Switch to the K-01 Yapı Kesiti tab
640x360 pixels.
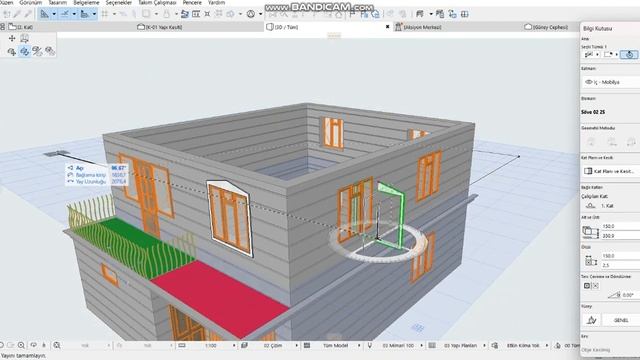pyautogui.click(x=160, y=27)
